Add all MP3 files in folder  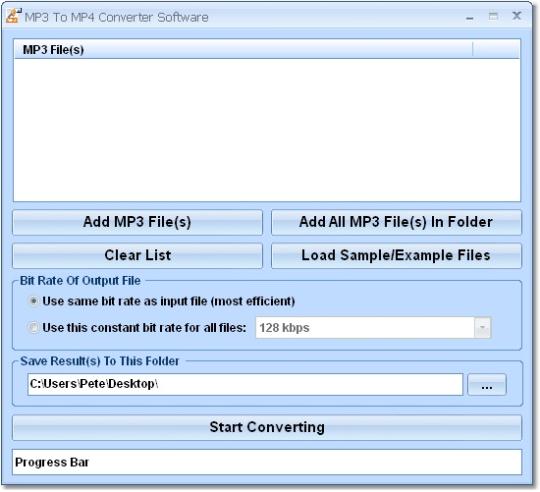(x=396, y=222)
